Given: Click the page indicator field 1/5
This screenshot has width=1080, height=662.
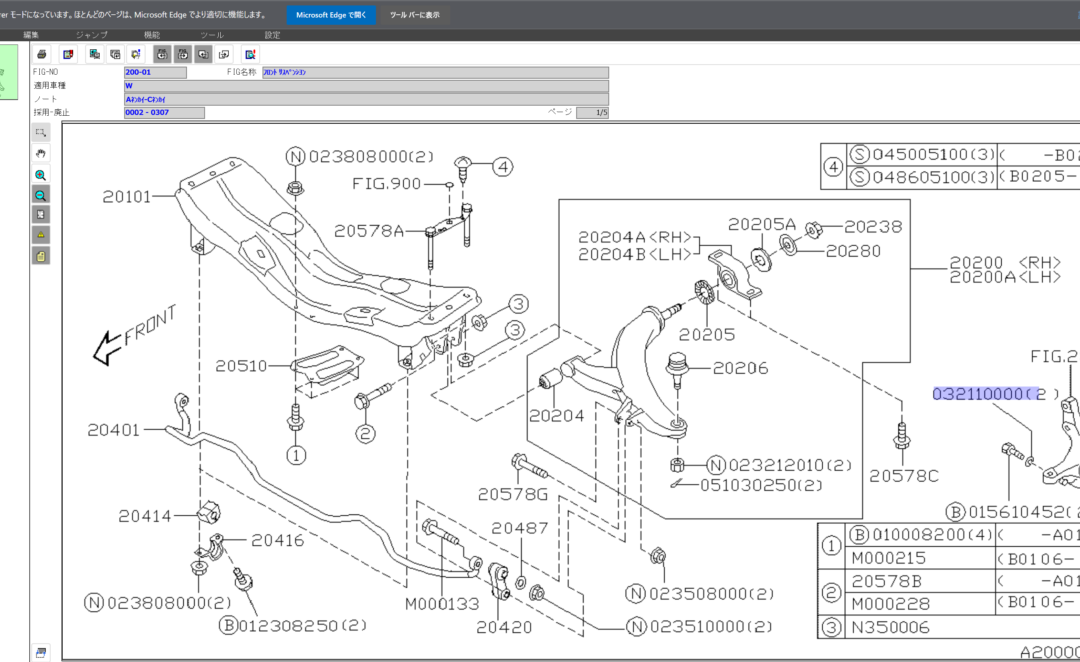Looking at the screenshot, I should click(592, 113).
